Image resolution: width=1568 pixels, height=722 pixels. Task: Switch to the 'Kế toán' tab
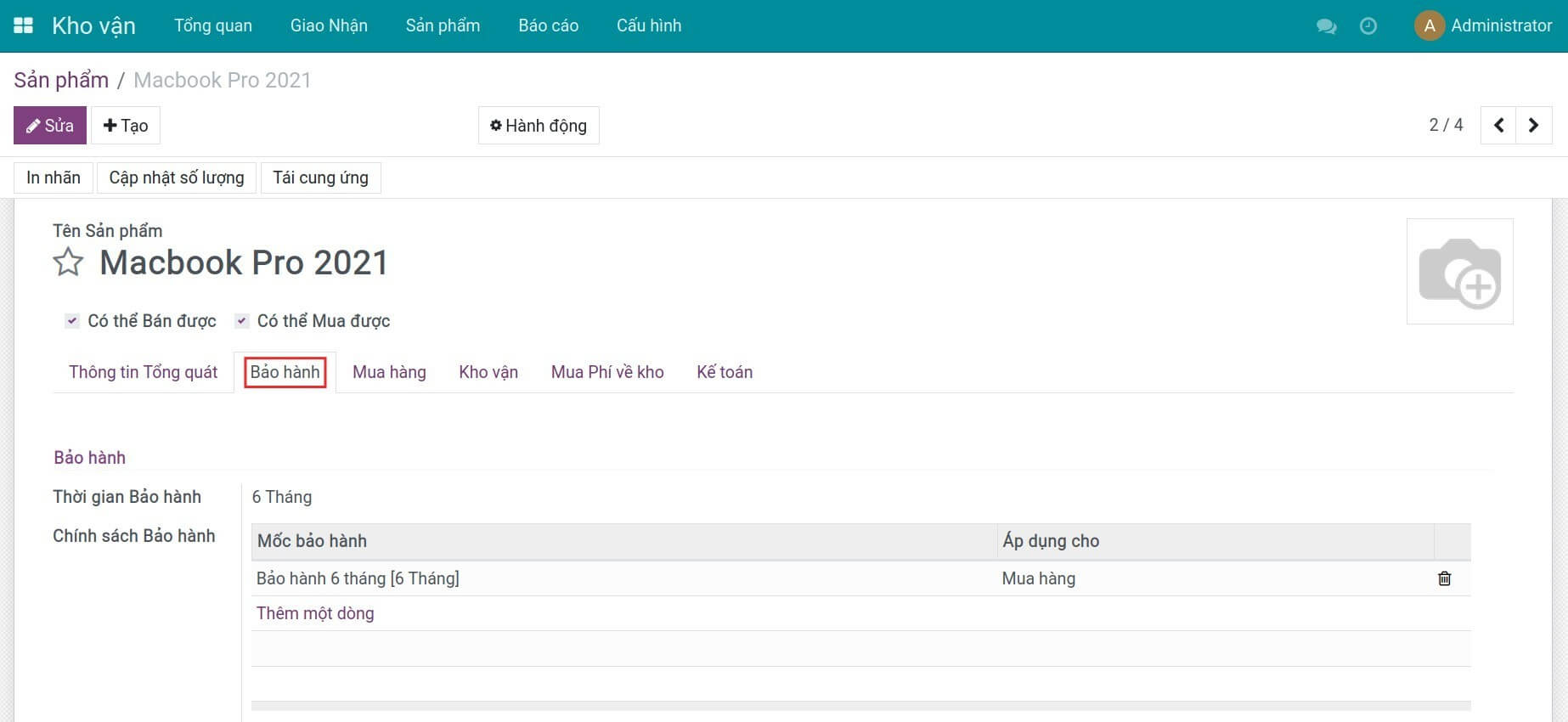pos(725,372)
